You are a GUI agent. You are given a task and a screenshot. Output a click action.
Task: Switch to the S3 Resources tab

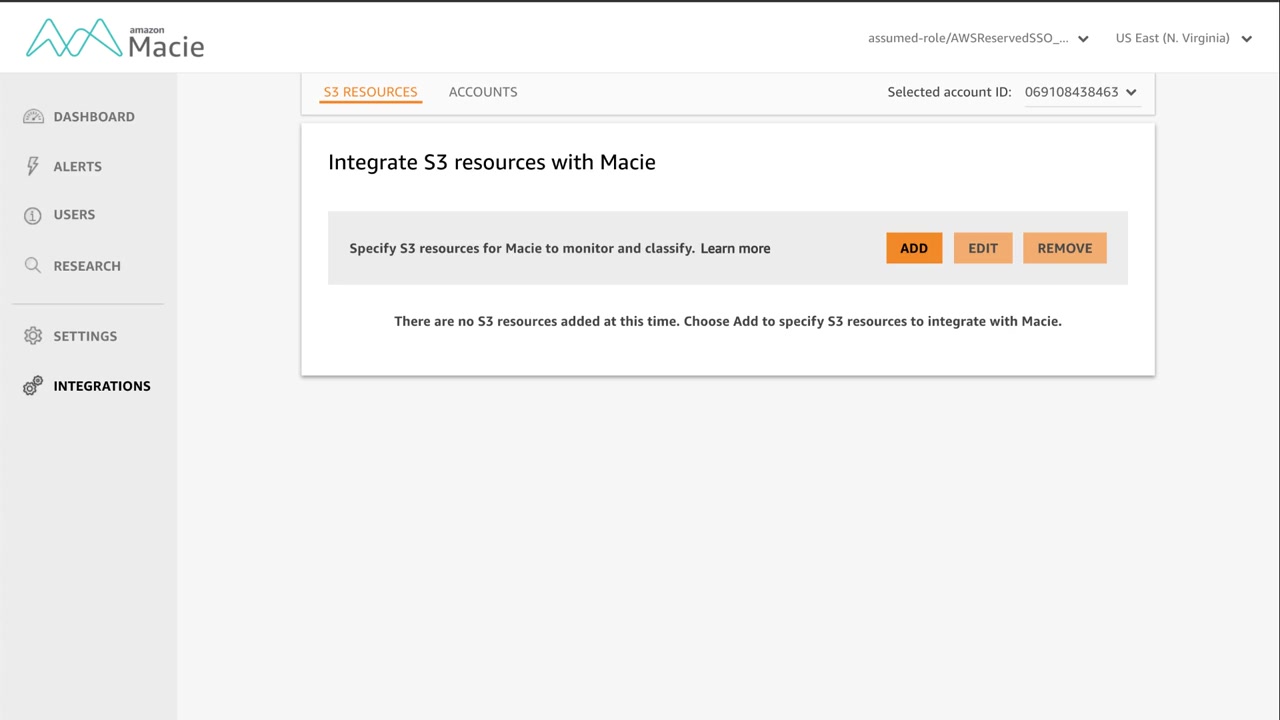point(370,92)
